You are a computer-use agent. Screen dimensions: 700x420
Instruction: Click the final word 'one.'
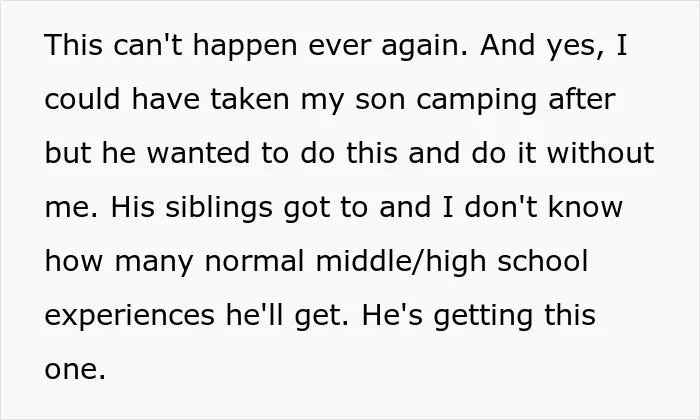pos(75,370)
